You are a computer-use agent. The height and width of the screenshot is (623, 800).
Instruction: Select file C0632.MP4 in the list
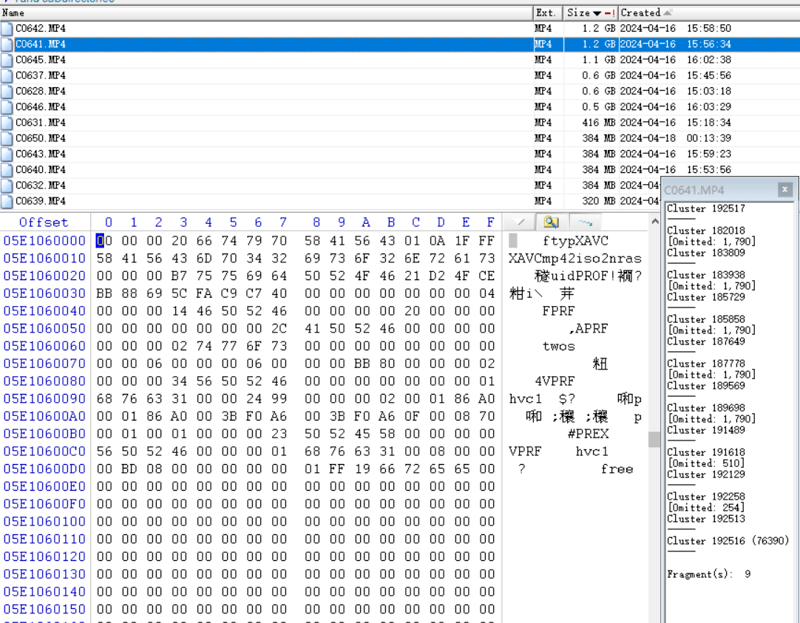pyautogui.click(x=40, y=186)
